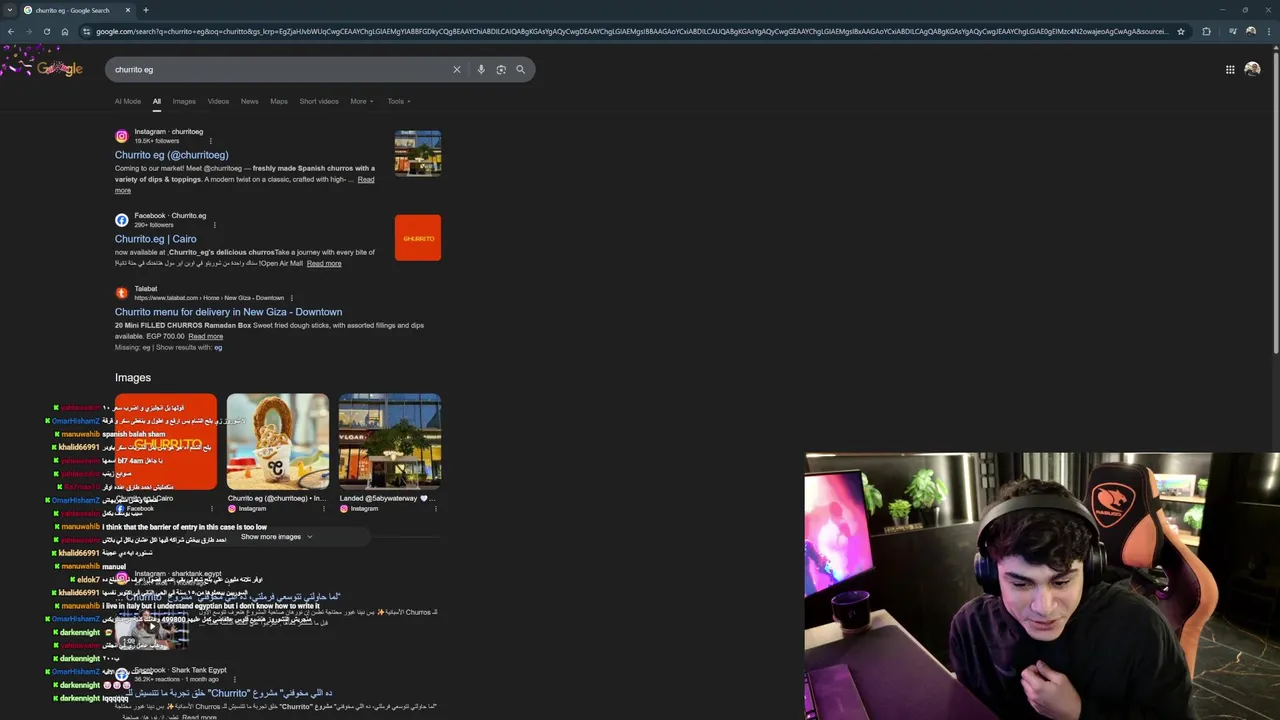Viewport: 1280px width, 720px height.
Task: Click the 'eg' show results with link
Action: [218, 347]
